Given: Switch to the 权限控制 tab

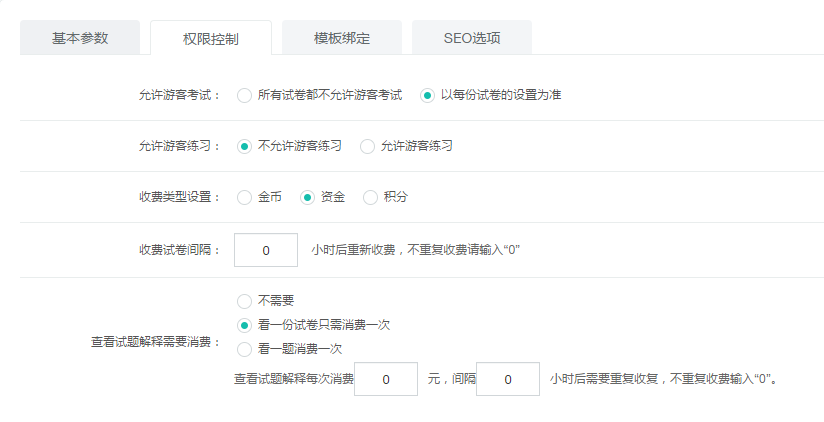Looking at the screenshot, I should click(211, 39).
